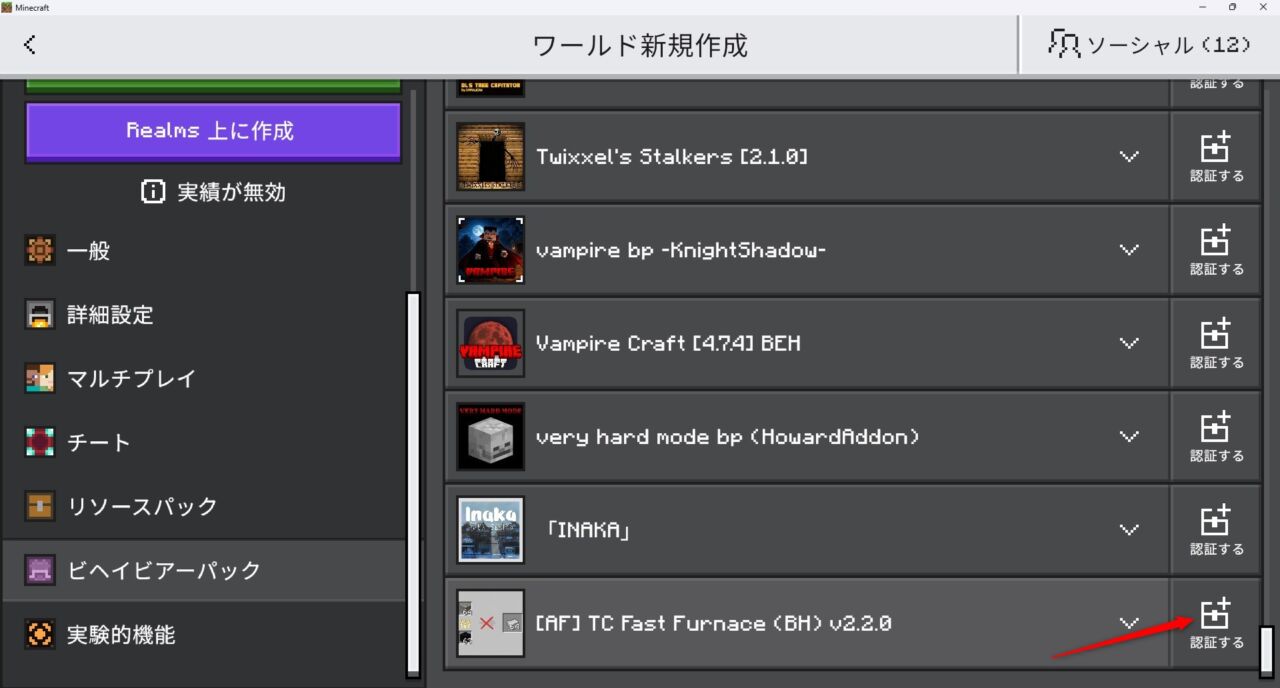
Task: Select [AF] TC Fast Furnace (BH) v2.2.0 name
Action: [713, 623]
